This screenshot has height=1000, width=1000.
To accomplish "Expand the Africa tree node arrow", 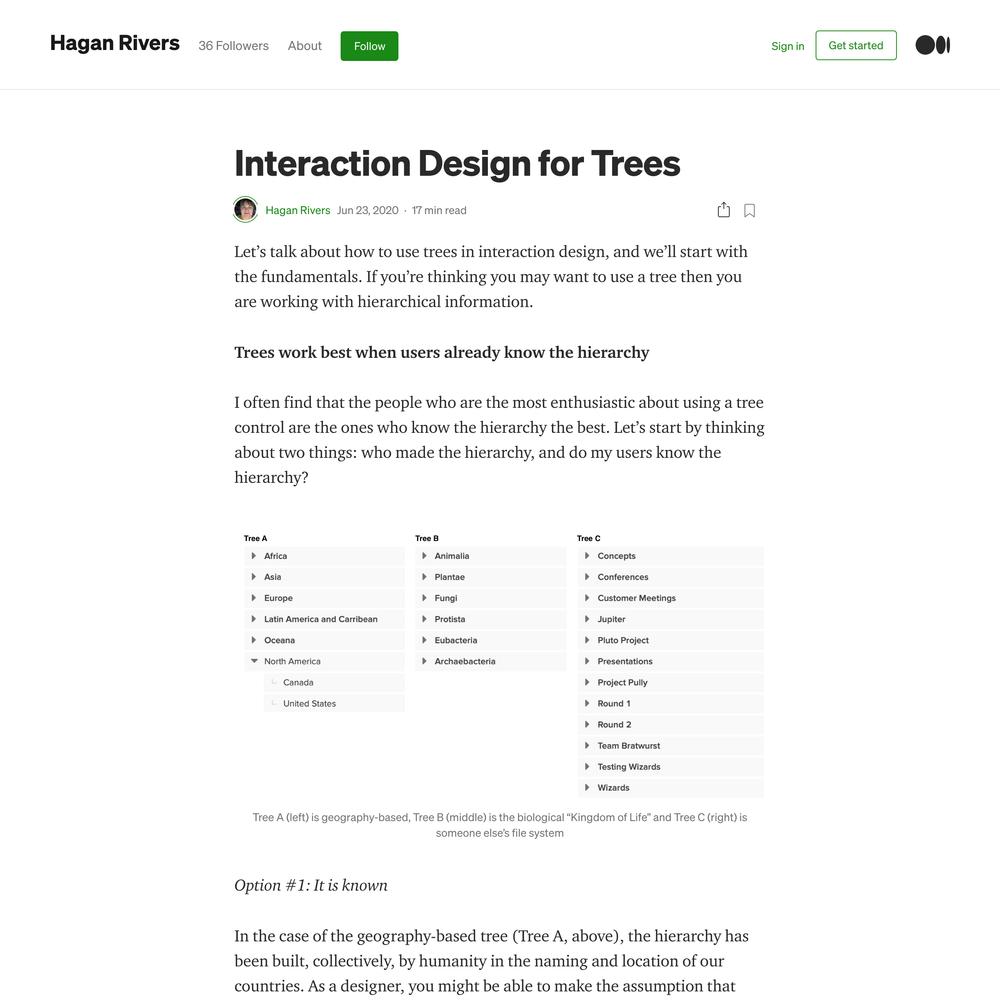I will [x=254, y=556].
